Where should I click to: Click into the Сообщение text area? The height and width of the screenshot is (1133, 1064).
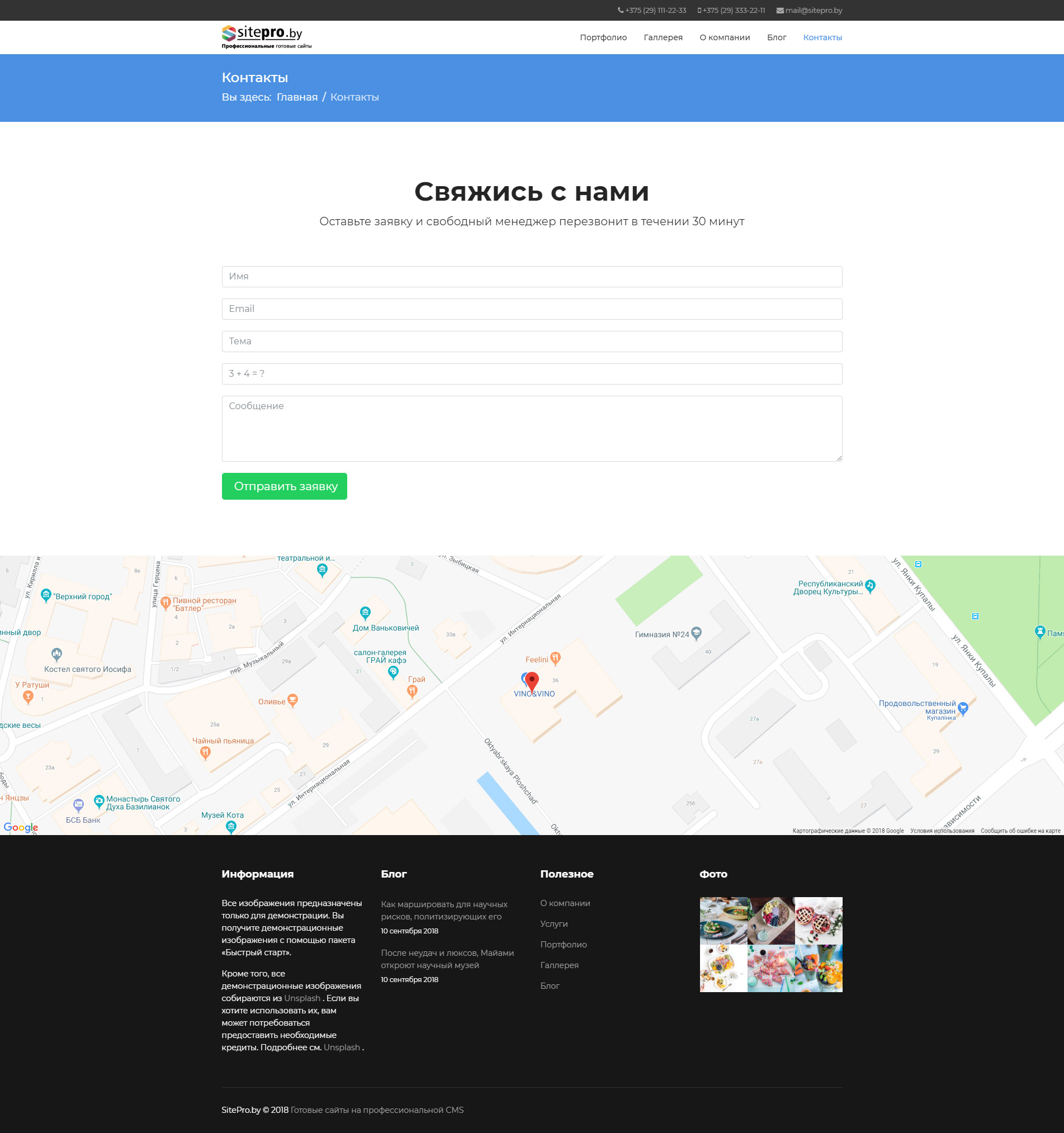click(531, 428)
